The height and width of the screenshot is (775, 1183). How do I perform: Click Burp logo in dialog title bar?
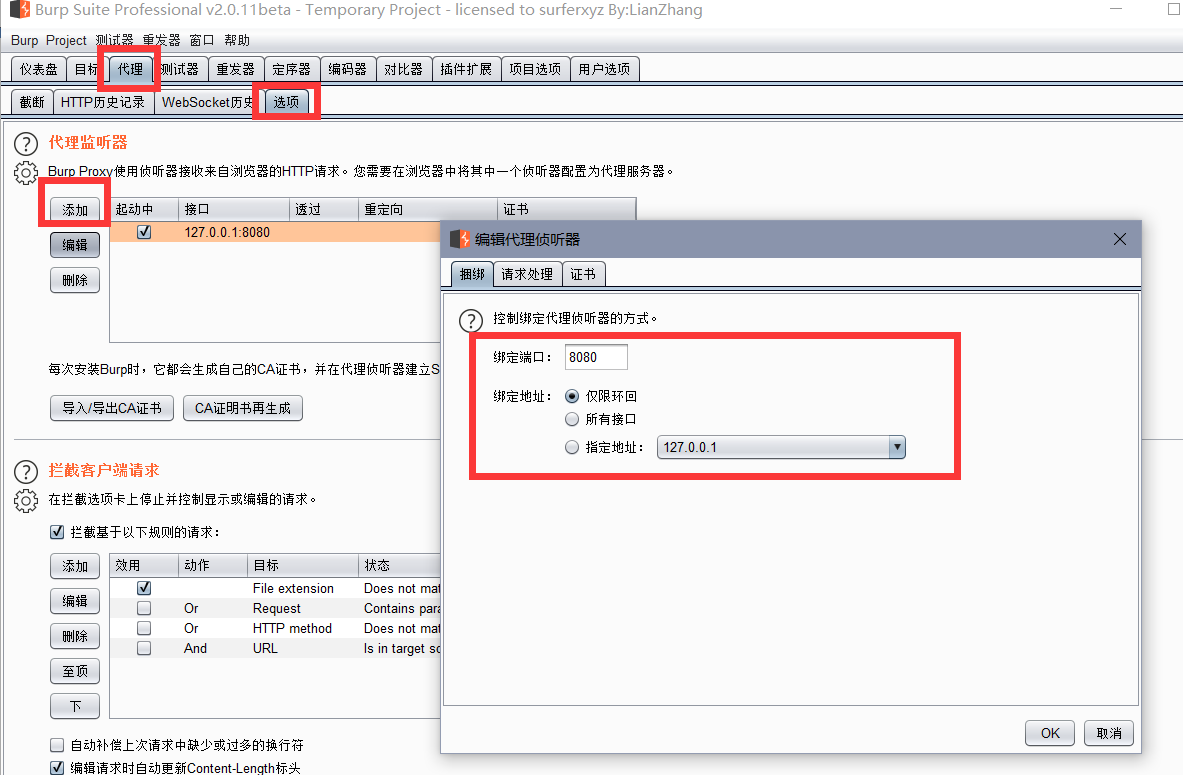460,240
